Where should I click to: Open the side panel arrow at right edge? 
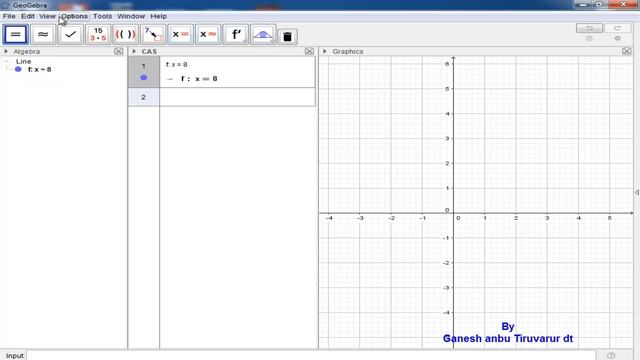point(637,192)
